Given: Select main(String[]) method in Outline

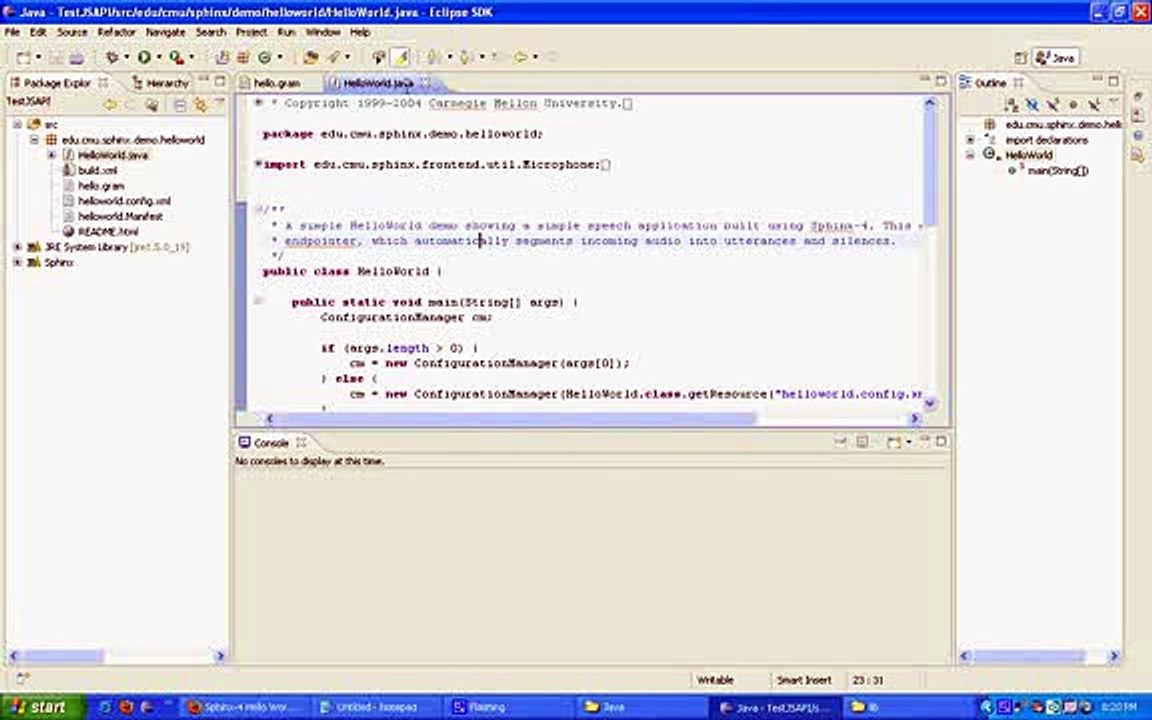Looking at the screenshot, I should point(1057,170).
